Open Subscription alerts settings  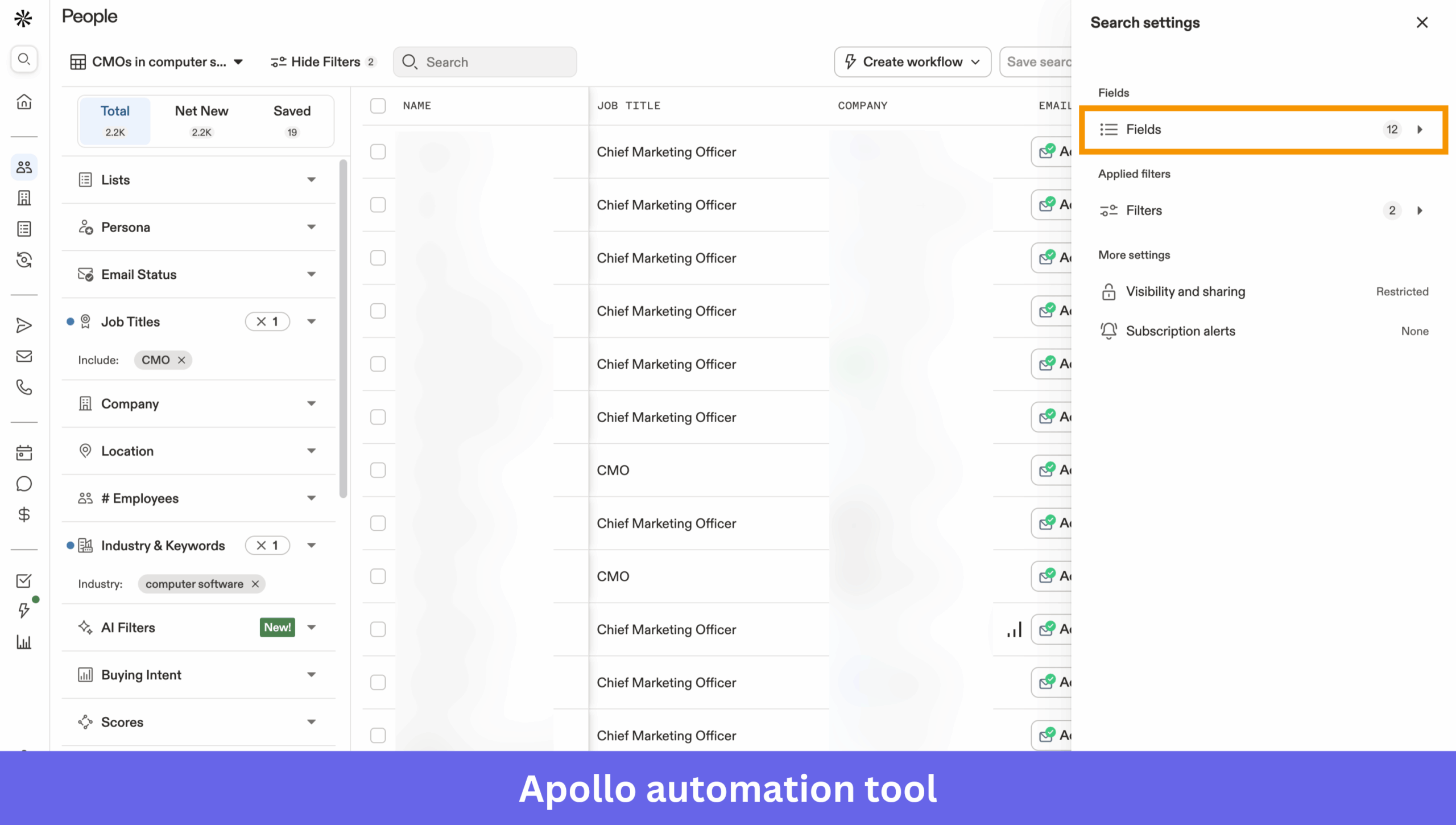pos(1263,331)
